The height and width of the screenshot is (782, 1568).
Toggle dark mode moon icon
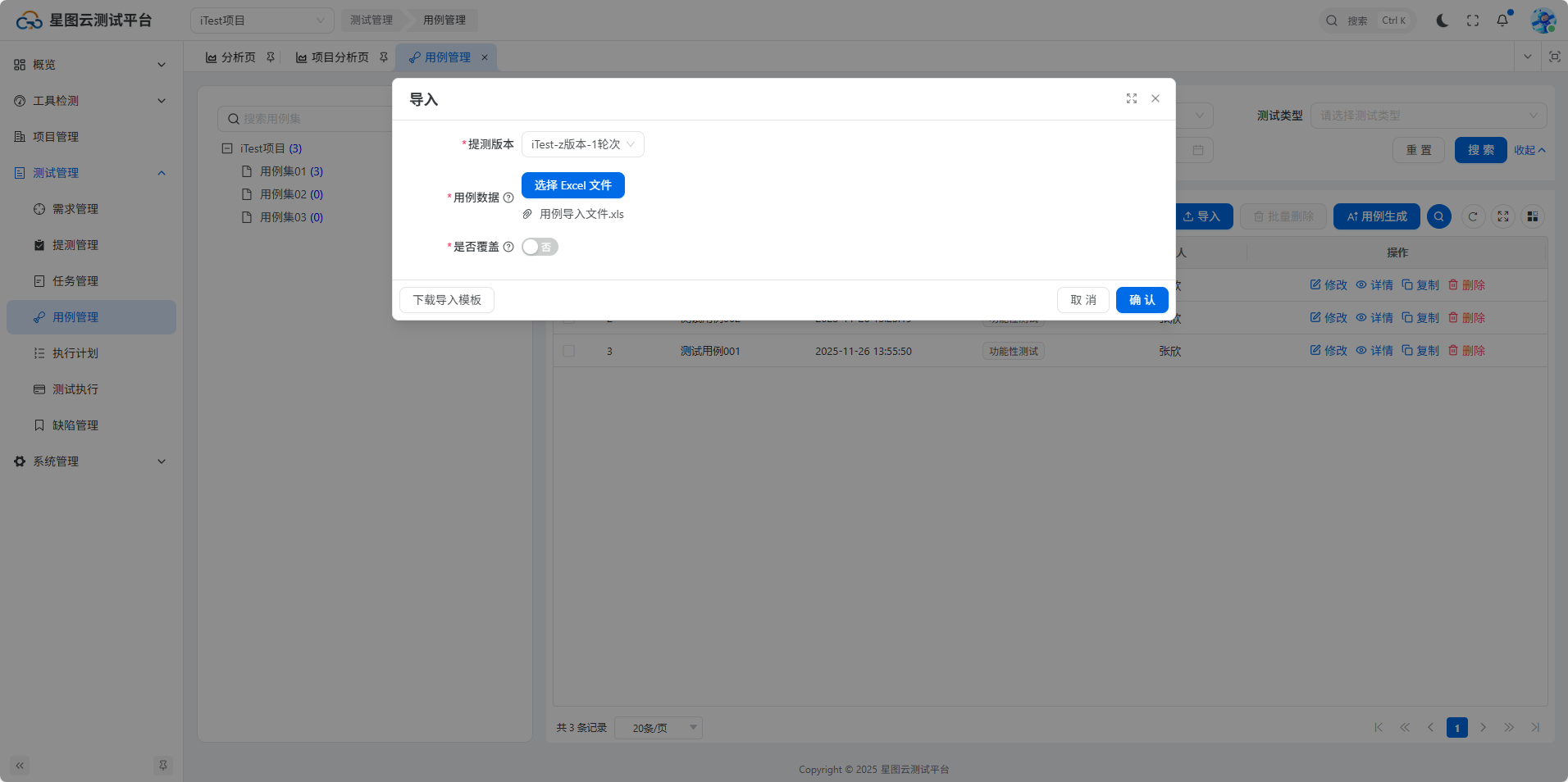(1442, 20)
